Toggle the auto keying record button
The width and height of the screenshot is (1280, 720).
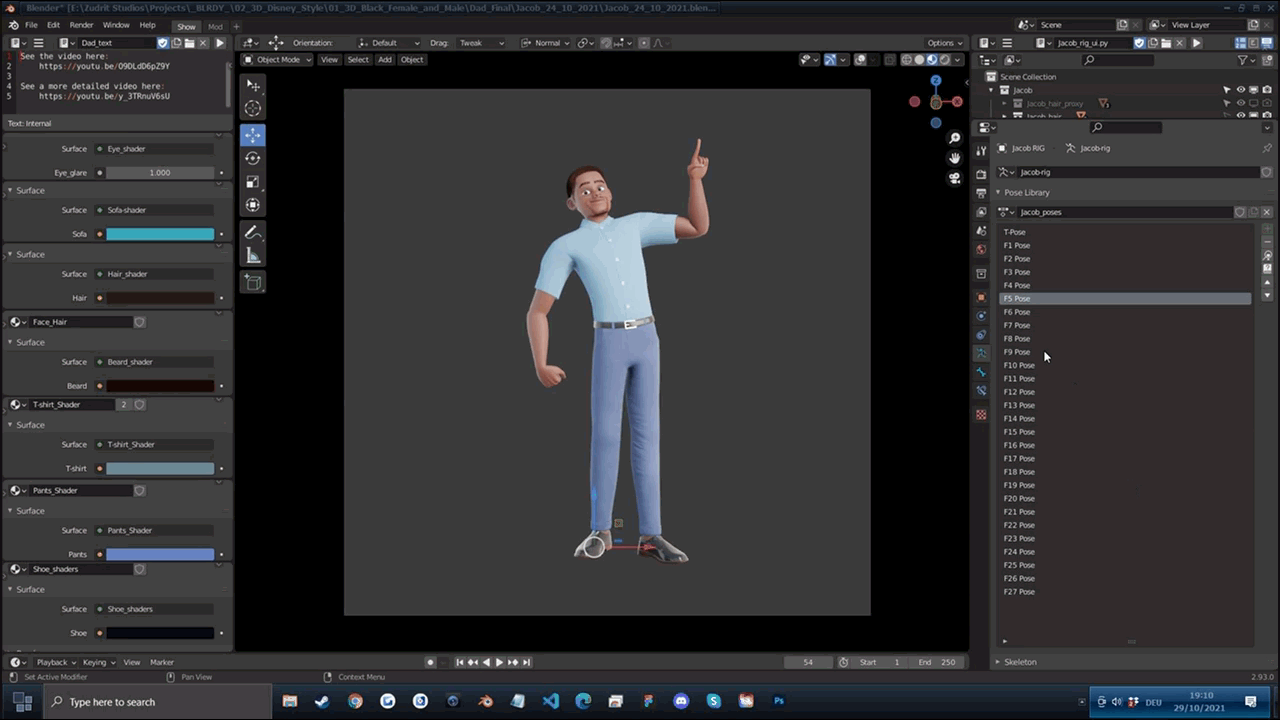[x=430, y=662]
